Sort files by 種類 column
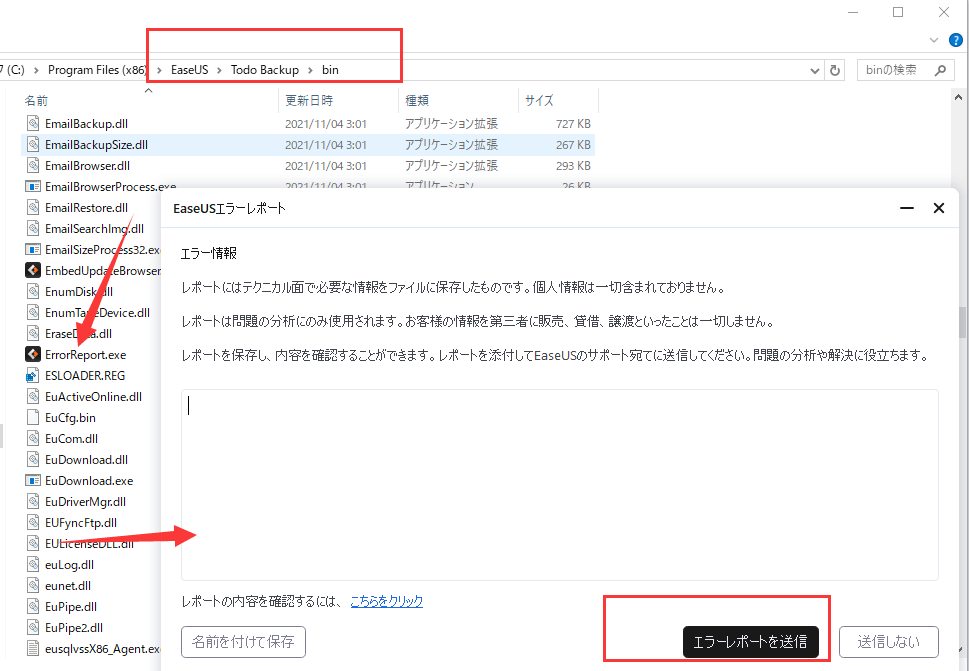Image resolution: width=969 pixels, height=671 pixels. (417, 100)
